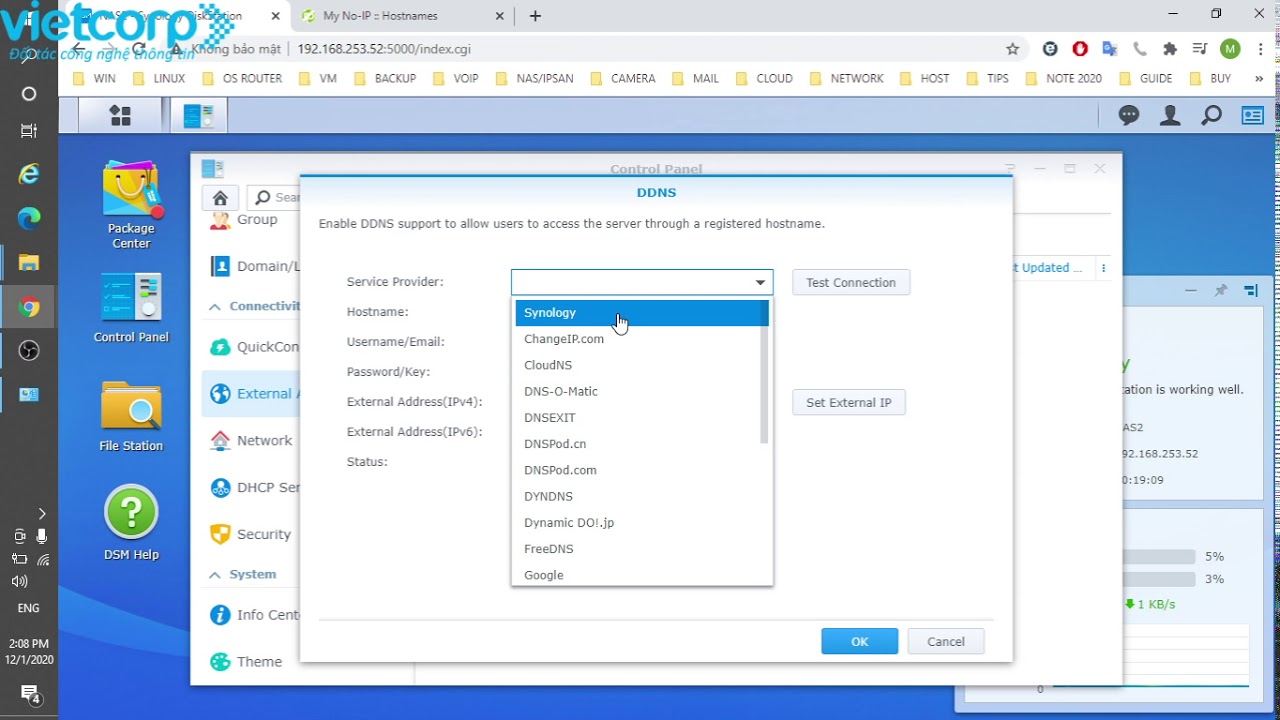Click Google Translate extension icon

click(1110, 48)
